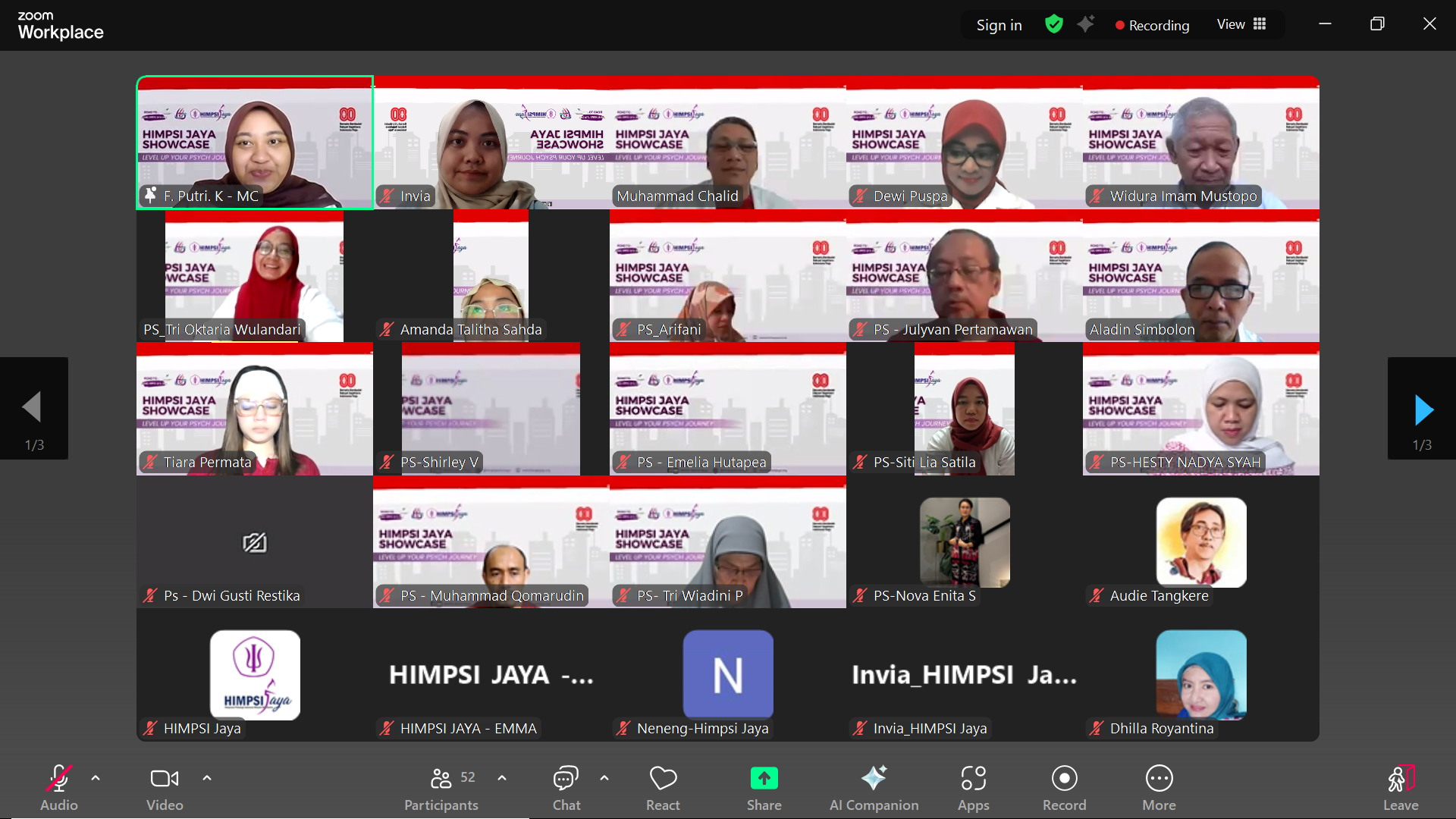Expand participants options arrow

point(502,778)
